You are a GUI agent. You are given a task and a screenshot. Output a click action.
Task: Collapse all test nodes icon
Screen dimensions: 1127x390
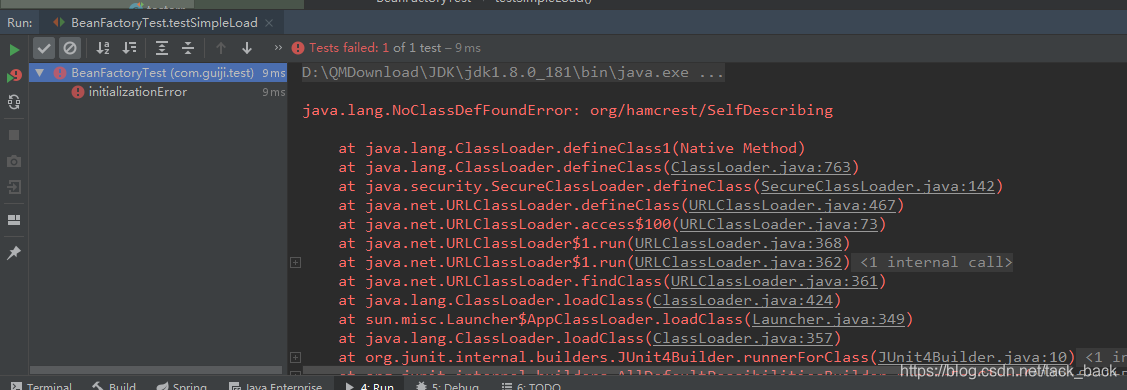pos(188,48)
